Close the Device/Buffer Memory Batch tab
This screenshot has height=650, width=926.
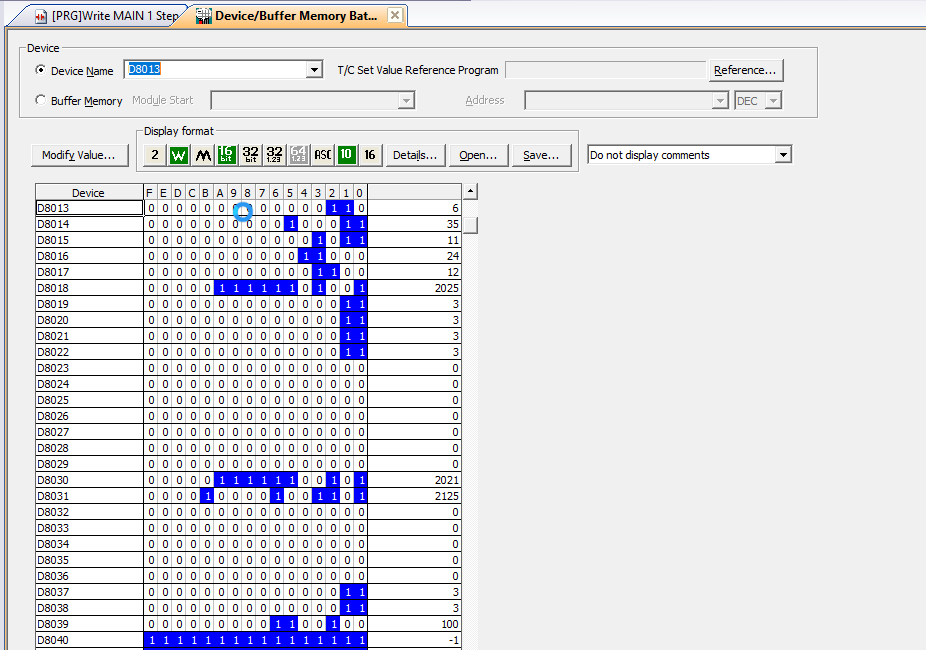(395, 16)
